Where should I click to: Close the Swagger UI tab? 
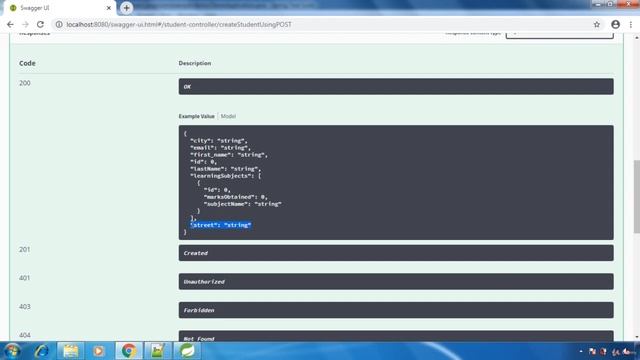point(109,8)
